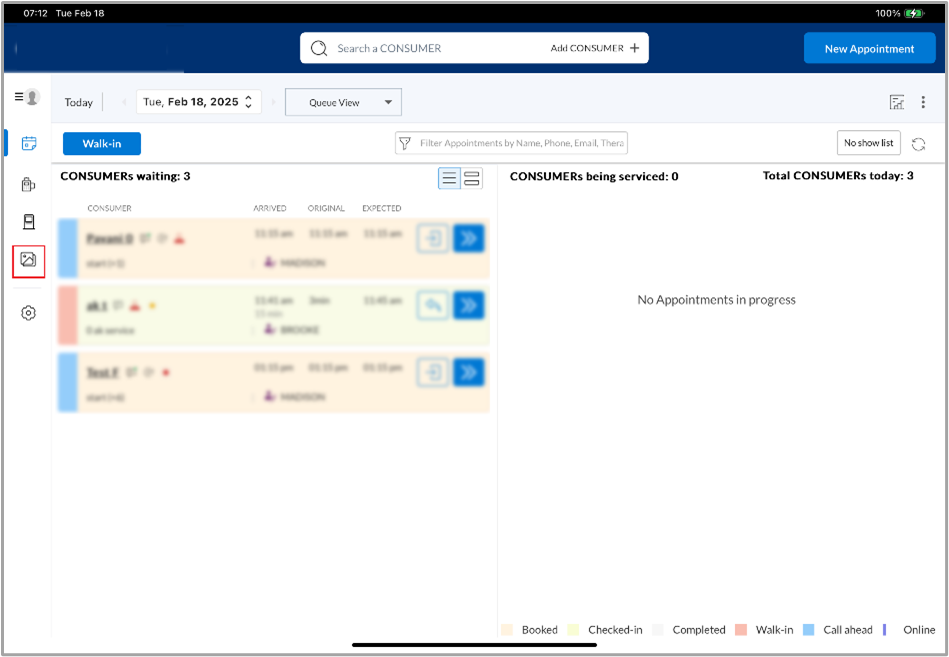Click 'No Appointments in progress' message
949x657 pixels.
717,299
